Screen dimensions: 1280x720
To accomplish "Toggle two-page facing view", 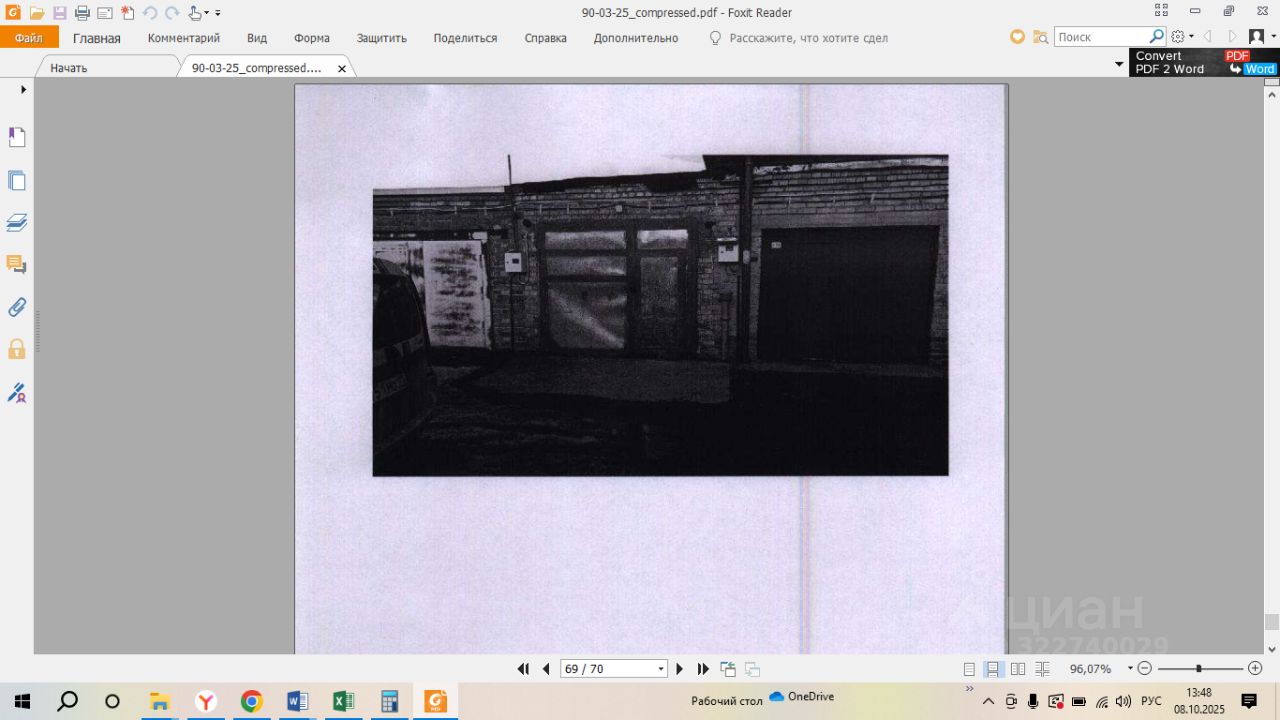I will coord(1018,669).
